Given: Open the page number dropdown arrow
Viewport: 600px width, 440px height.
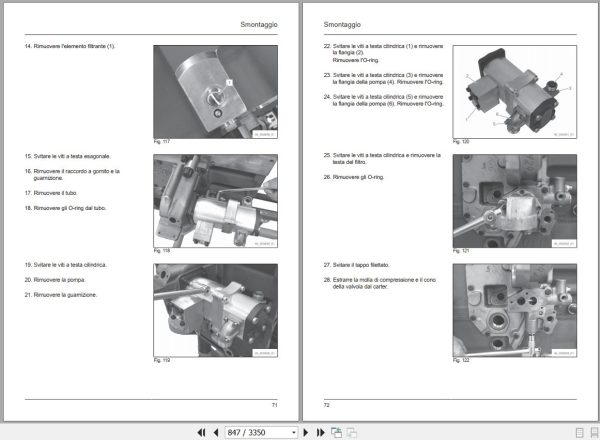Looking at the screenshot, I should 293,432.
